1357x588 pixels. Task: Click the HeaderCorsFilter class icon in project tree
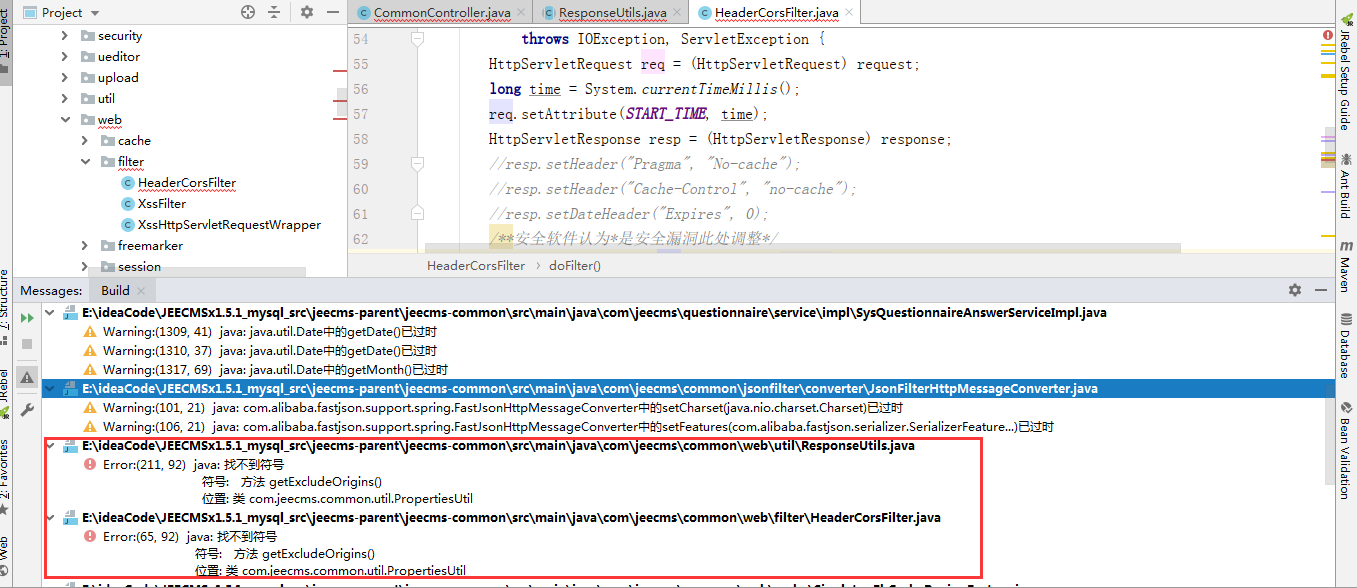coord(128,183)
